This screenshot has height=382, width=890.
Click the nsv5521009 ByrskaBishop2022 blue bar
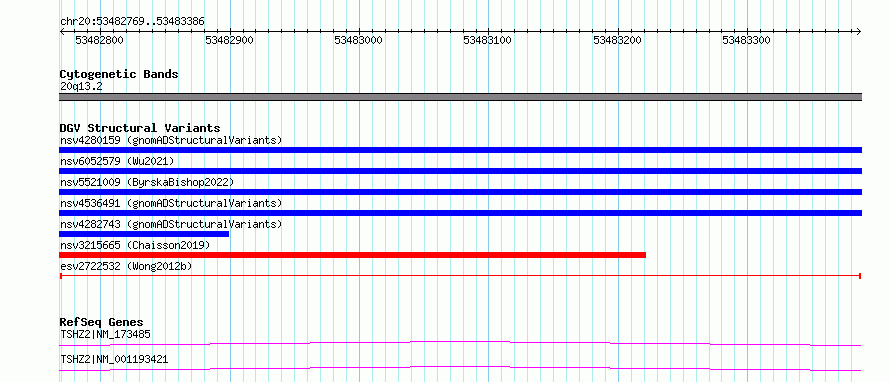pos(460,192)
